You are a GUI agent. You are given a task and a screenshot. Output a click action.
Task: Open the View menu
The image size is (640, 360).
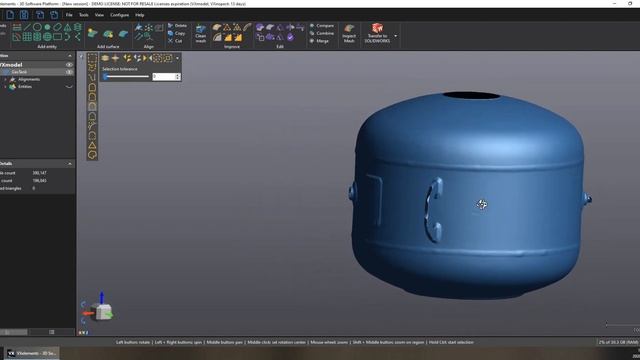[x=99, y=15]
